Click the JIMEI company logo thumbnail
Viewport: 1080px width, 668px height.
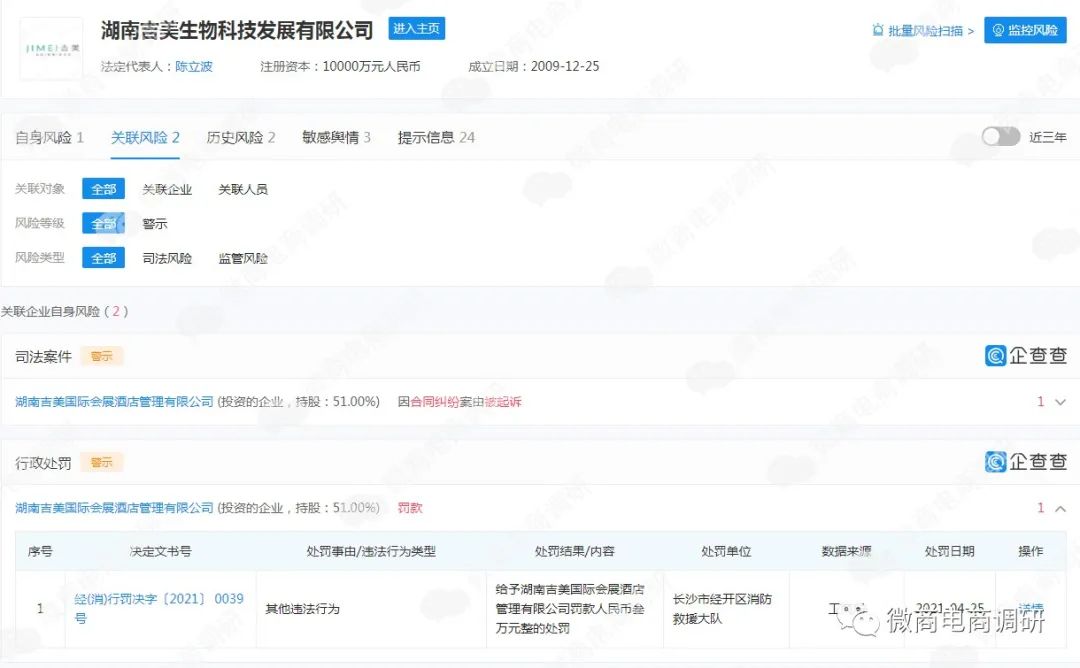[52, 49]
